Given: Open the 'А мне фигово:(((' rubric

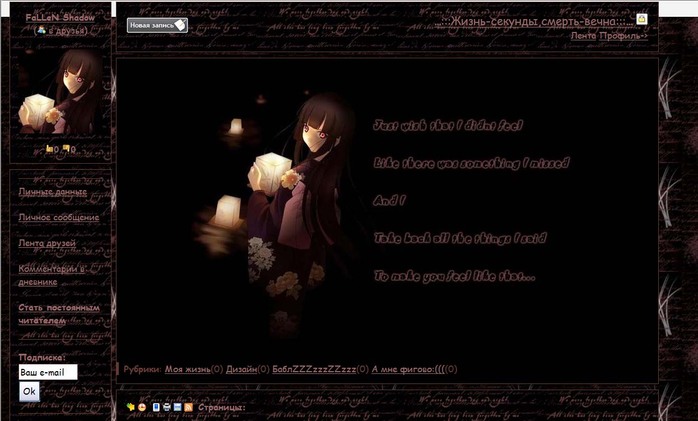Looking at the screenshot, I should pyautogui.click(x=409, y=369).
